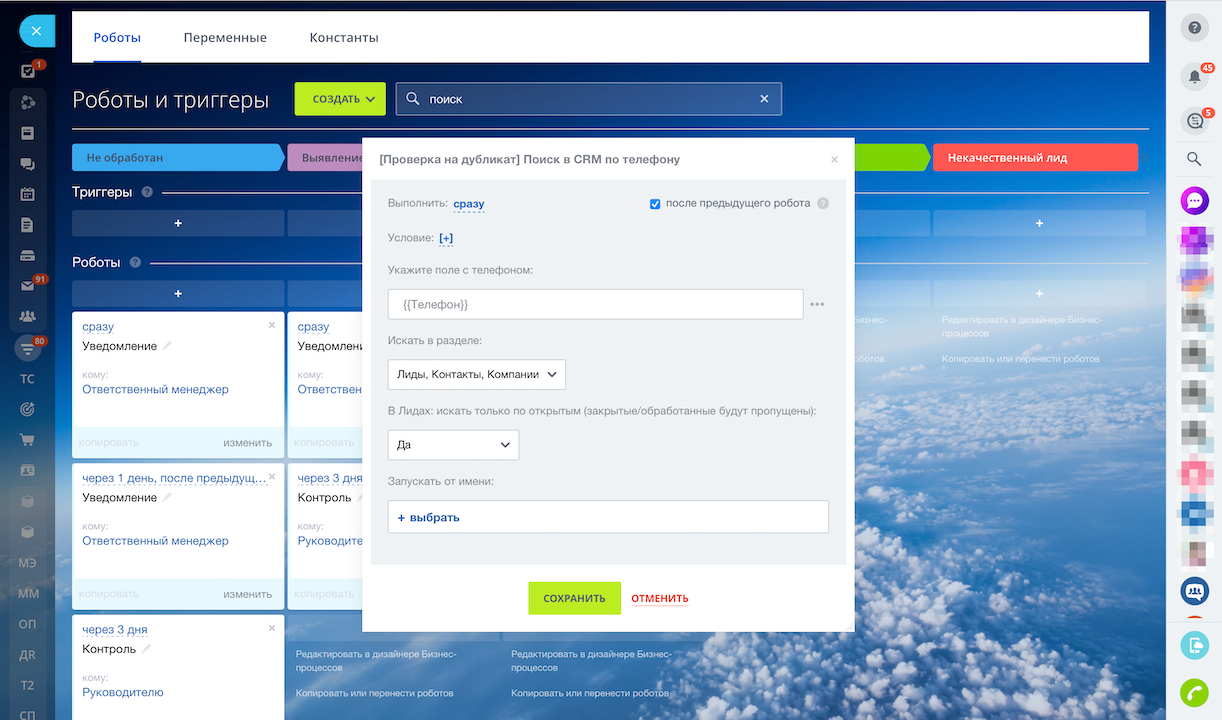Screen dimensions: 1222x720
Task: Open Tasks icon with badge 1 in sidebar
Action: [x=29, y=71]
